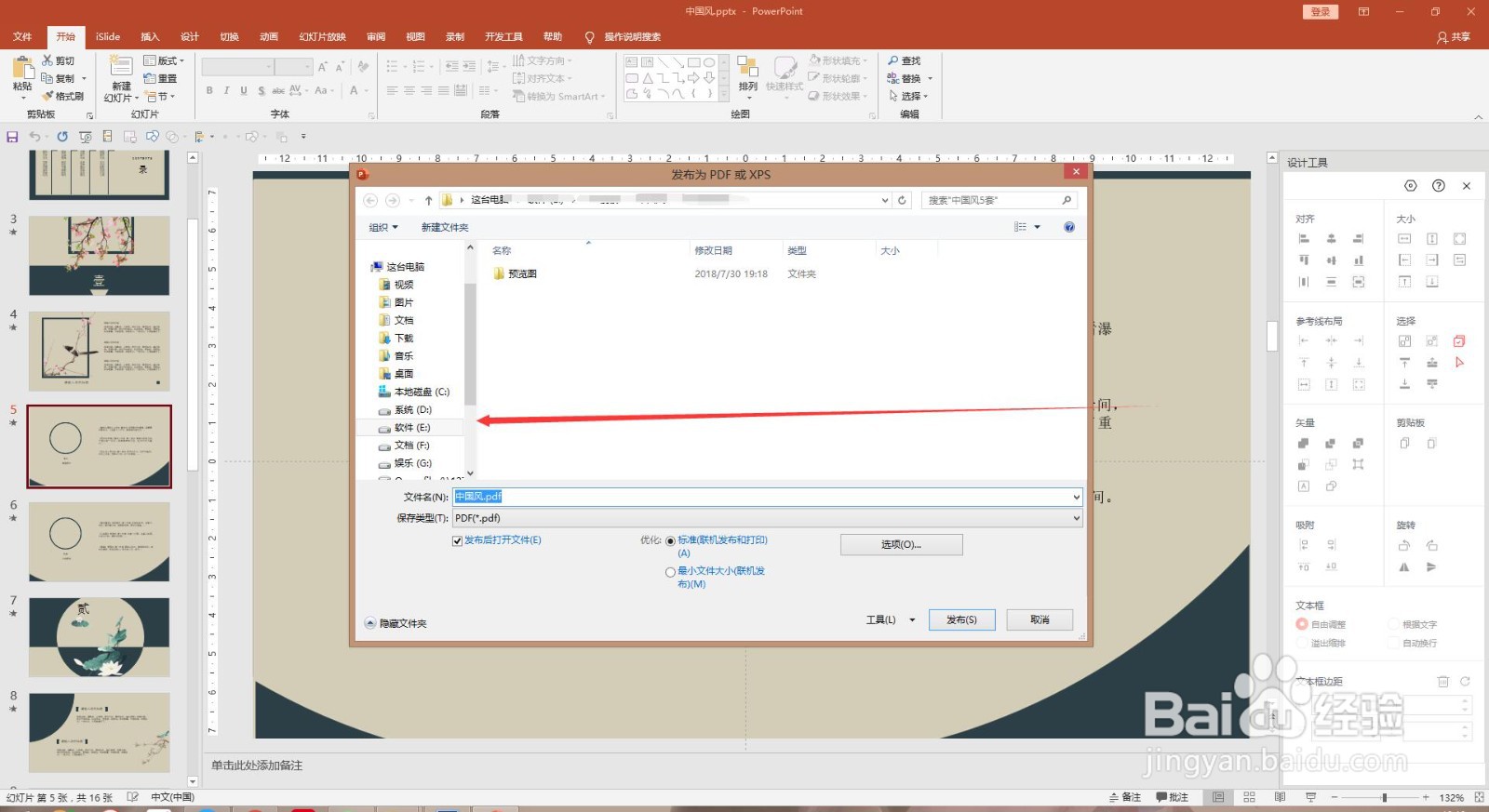Click the Save icon in quick access toolbar

pyautogui.click(x=12, y=137)
